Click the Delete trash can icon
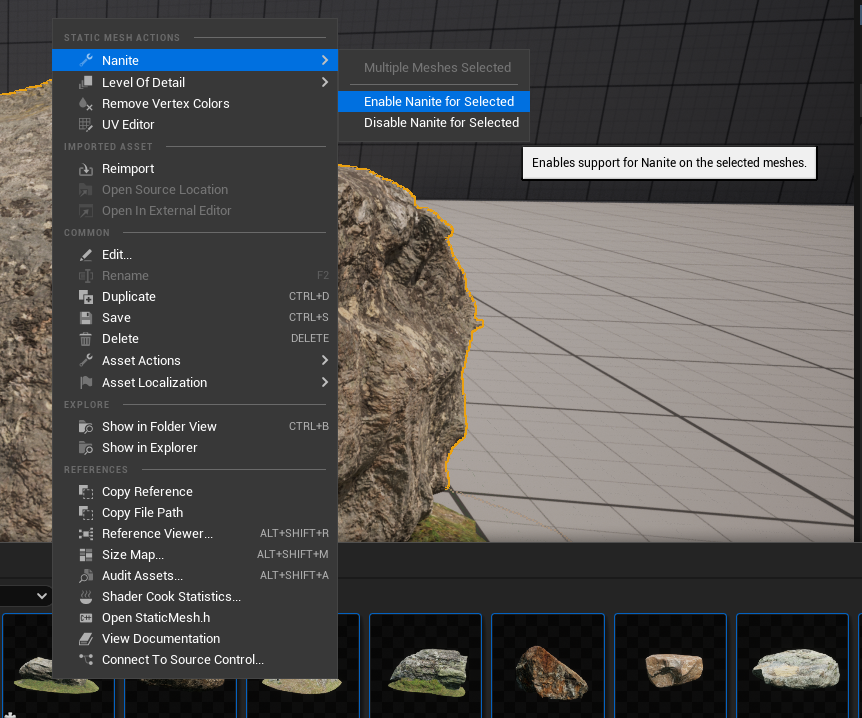This screenshot has width=862, height=718. pyautogui.click(x=86, y=339)
